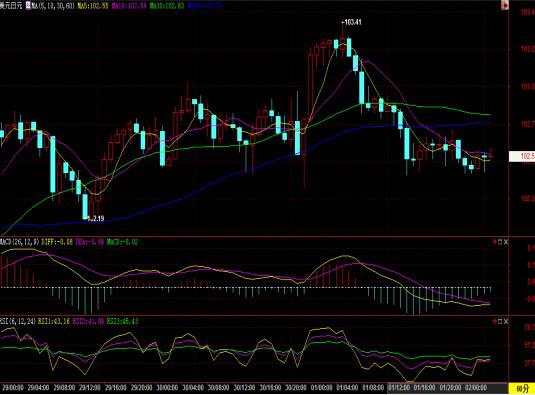Screen dimensions: 535x395
Task: Click the purple DEA value label
Action: (89, 242)
